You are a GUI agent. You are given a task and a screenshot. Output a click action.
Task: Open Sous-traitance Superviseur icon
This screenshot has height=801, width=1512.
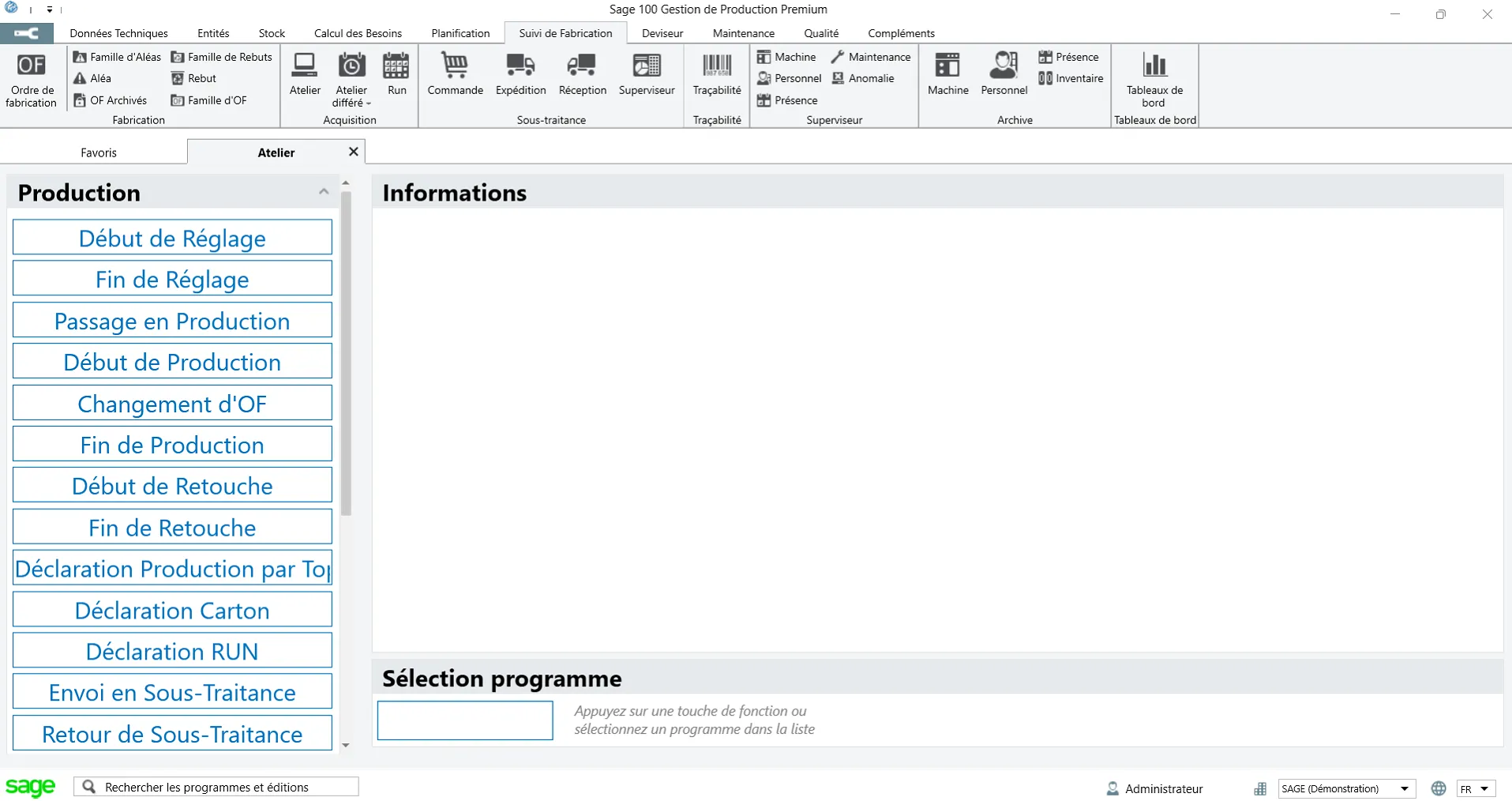(647, 73)
